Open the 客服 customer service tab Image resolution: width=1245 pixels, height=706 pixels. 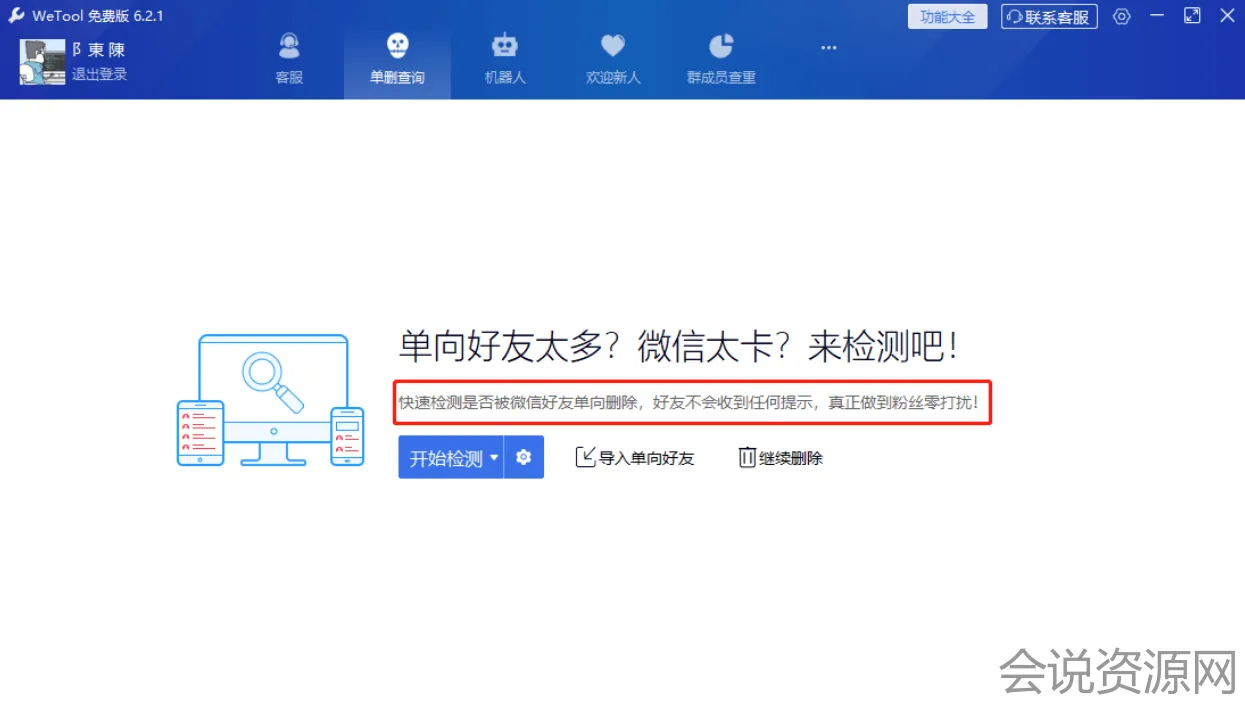click(289, 58)
